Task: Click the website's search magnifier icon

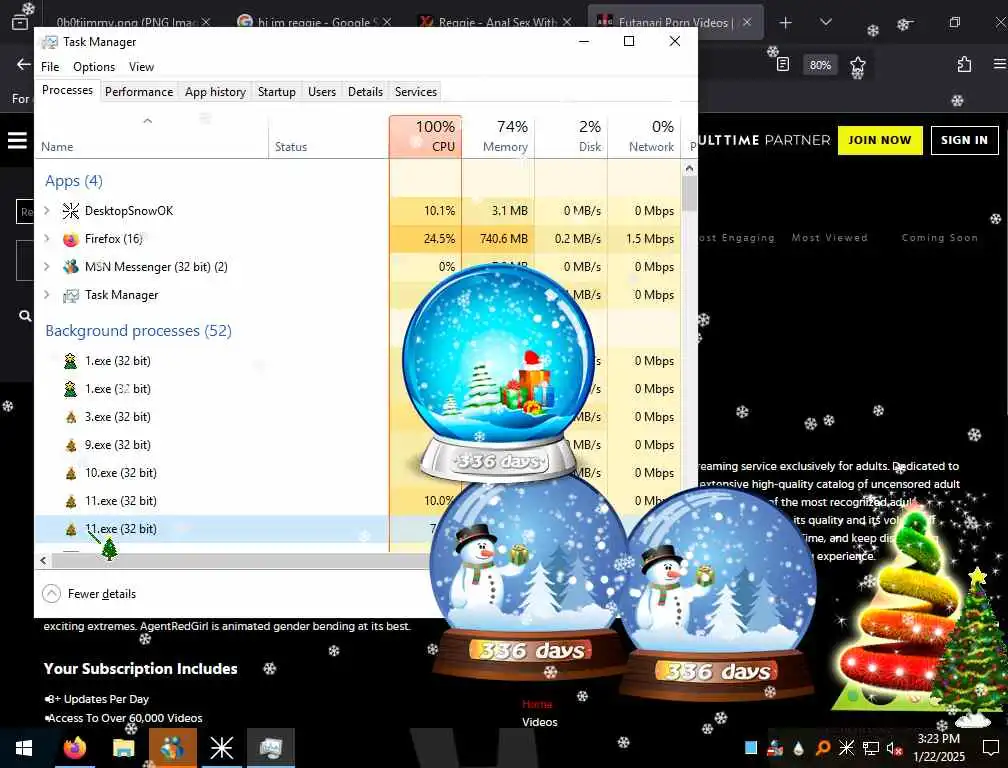Action: [x=25, y=316]
